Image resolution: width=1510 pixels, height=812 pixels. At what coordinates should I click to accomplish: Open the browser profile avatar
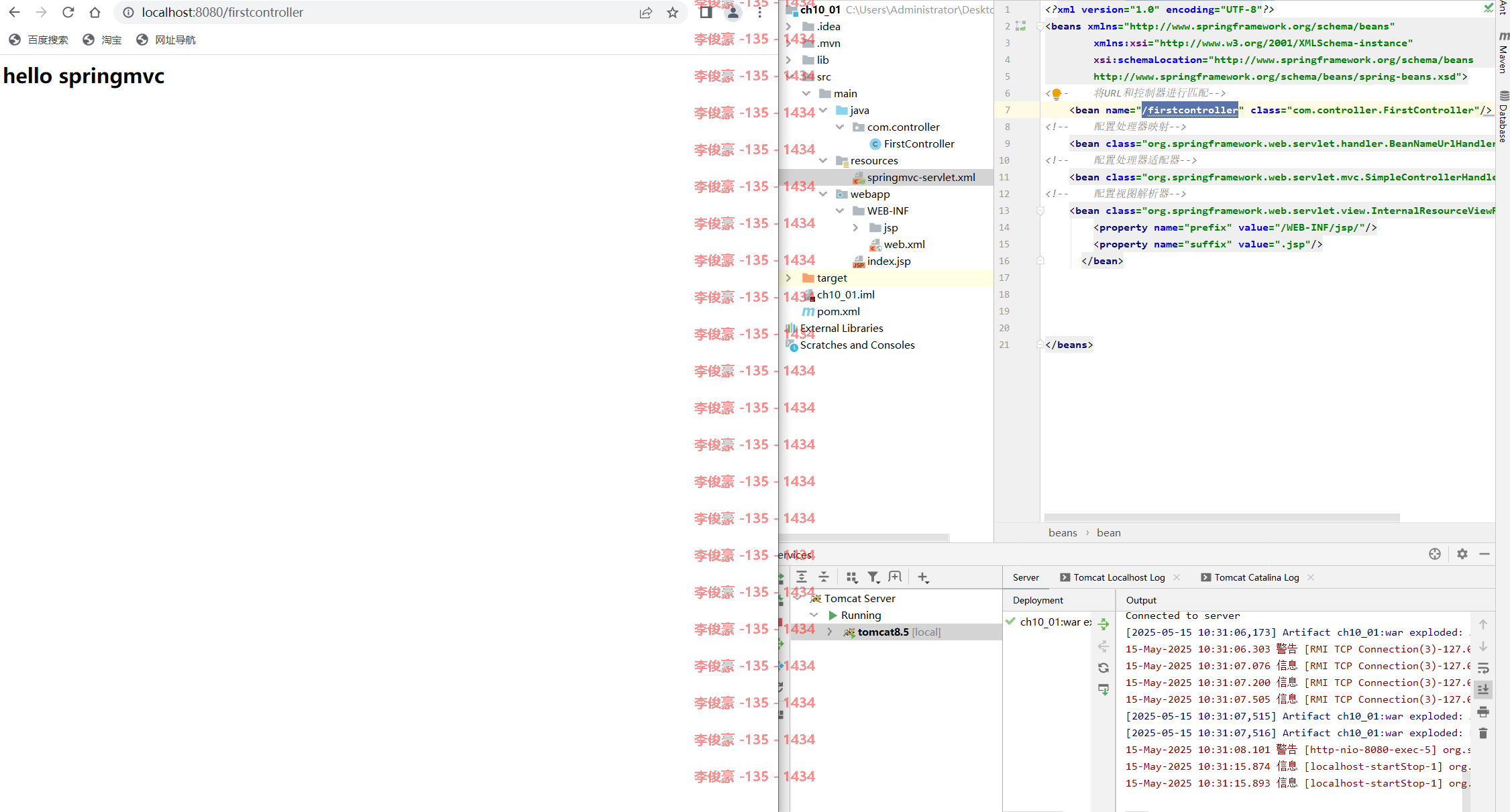click(733, 12)
